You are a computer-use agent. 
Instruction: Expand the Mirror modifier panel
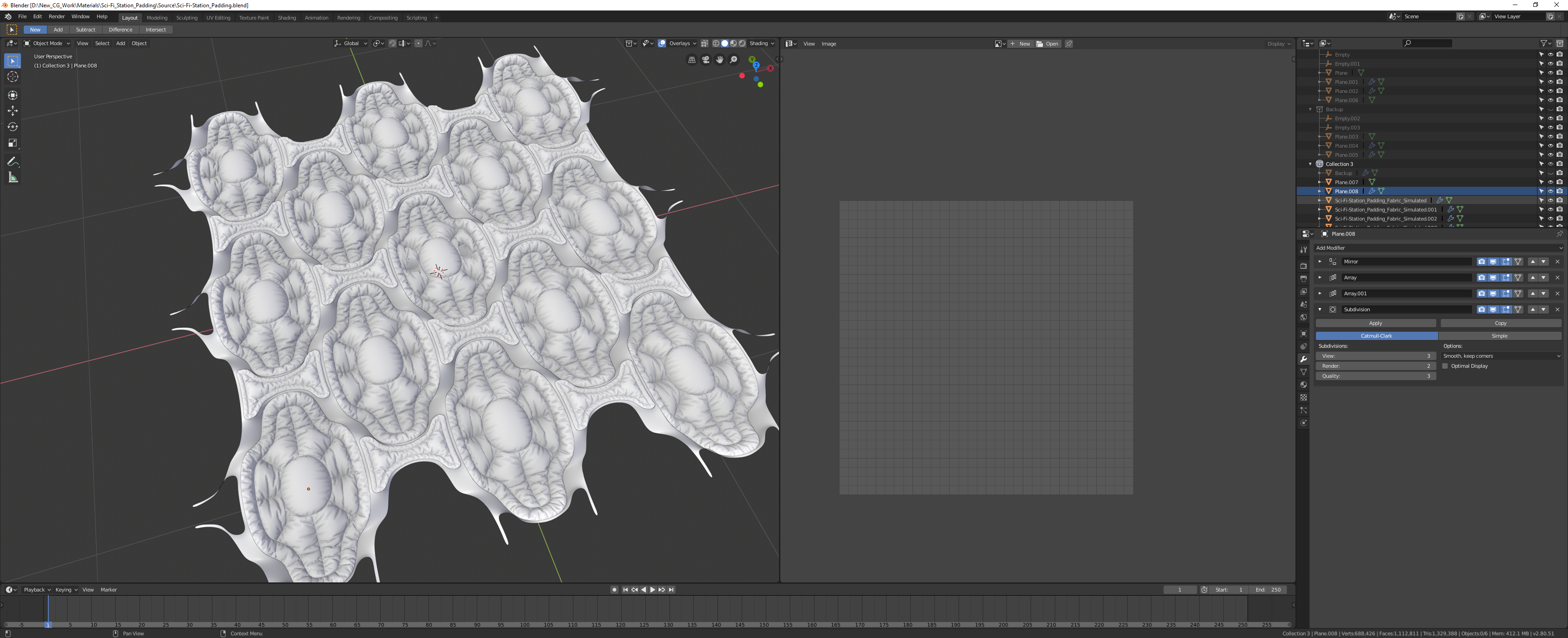1320,261
